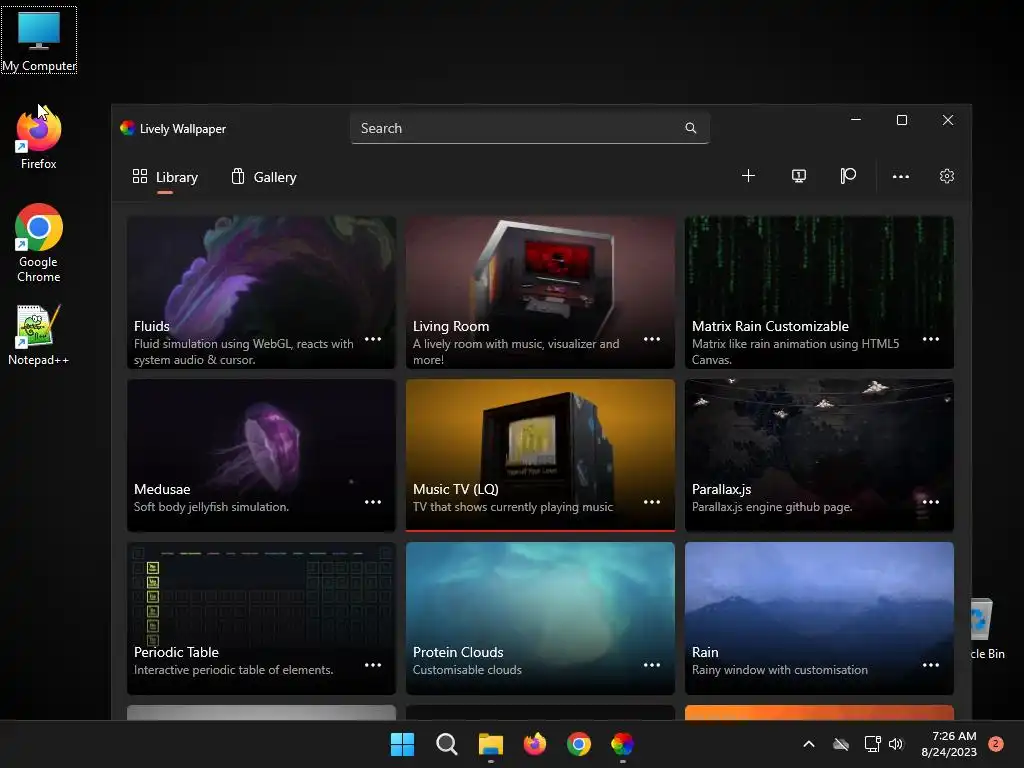Open the Windows Start menu
This screenshot has height=768, width=1024.
point(402,744)
